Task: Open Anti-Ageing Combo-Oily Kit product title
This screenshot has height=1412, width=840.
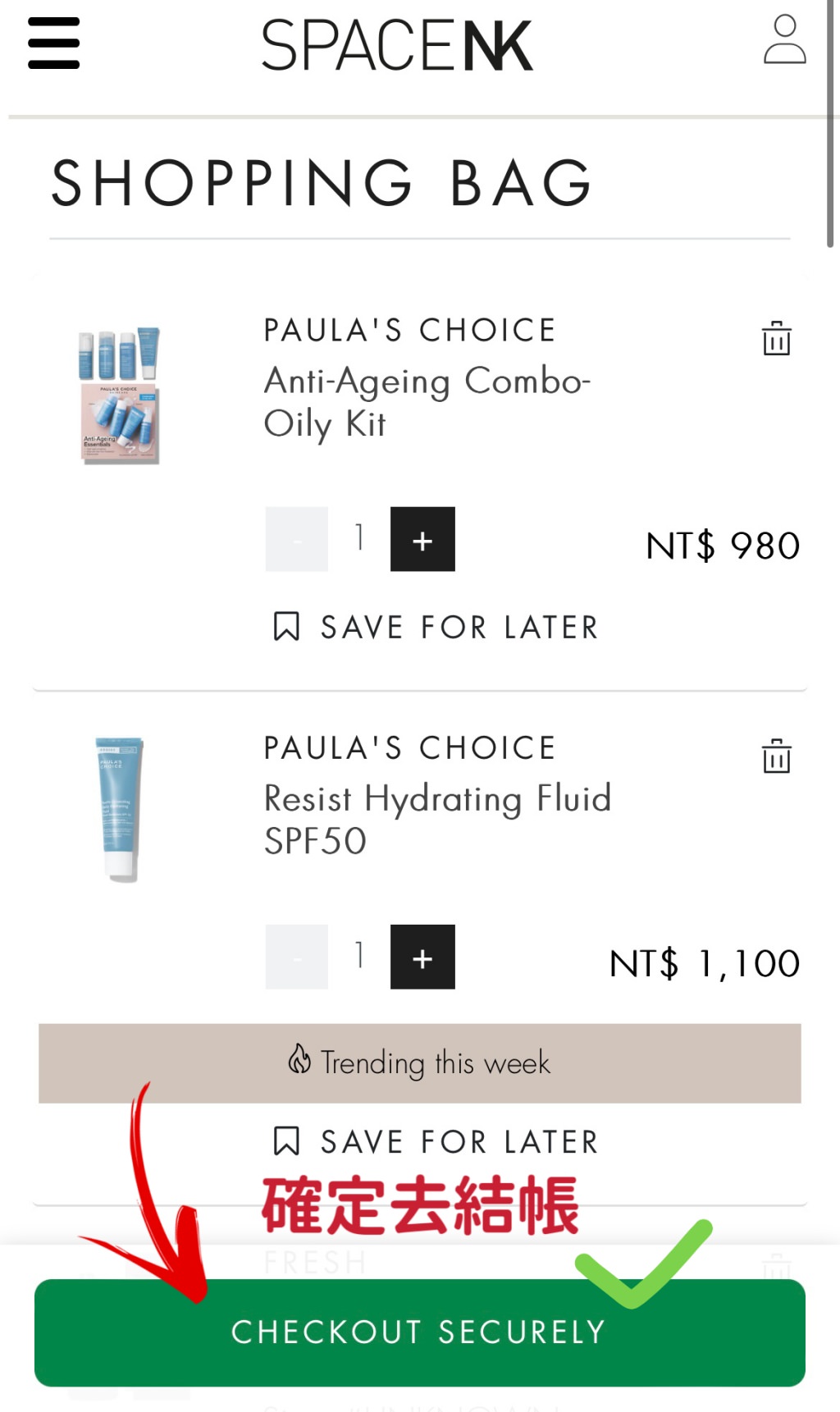Action: (427, 402)
